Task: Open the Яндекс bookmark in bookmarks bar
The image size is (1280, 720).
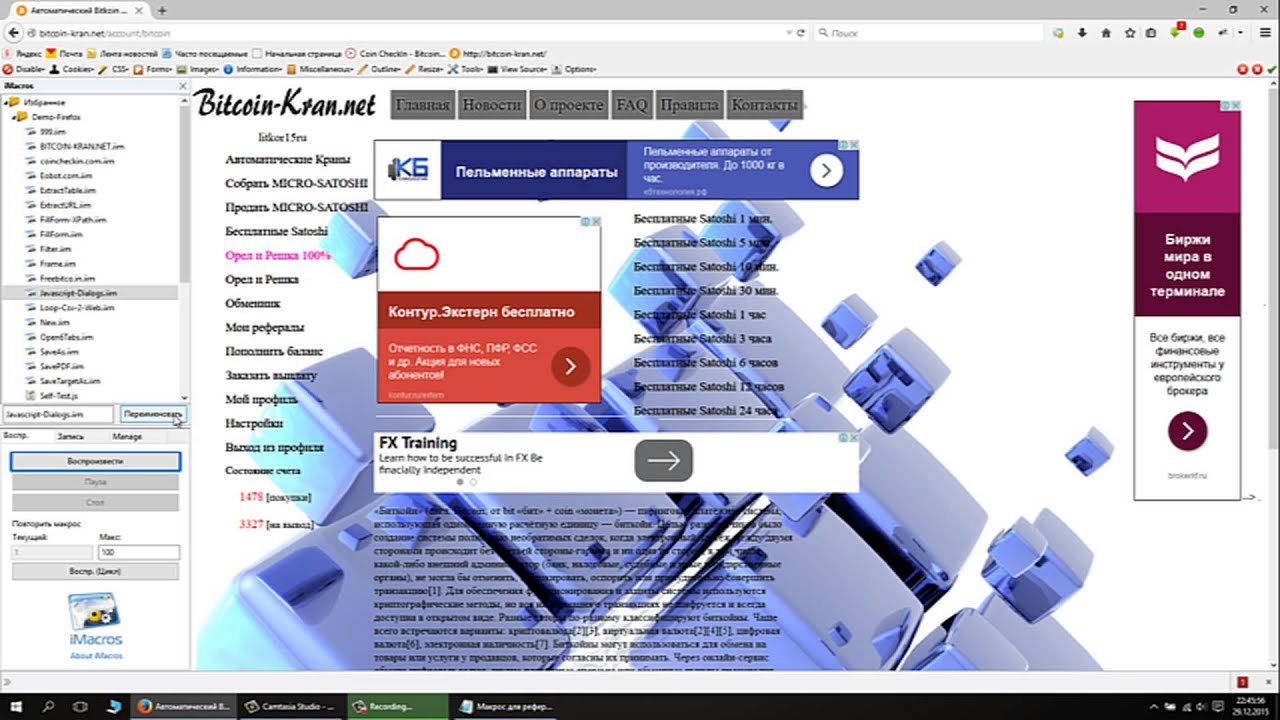Action: [21, 53]
